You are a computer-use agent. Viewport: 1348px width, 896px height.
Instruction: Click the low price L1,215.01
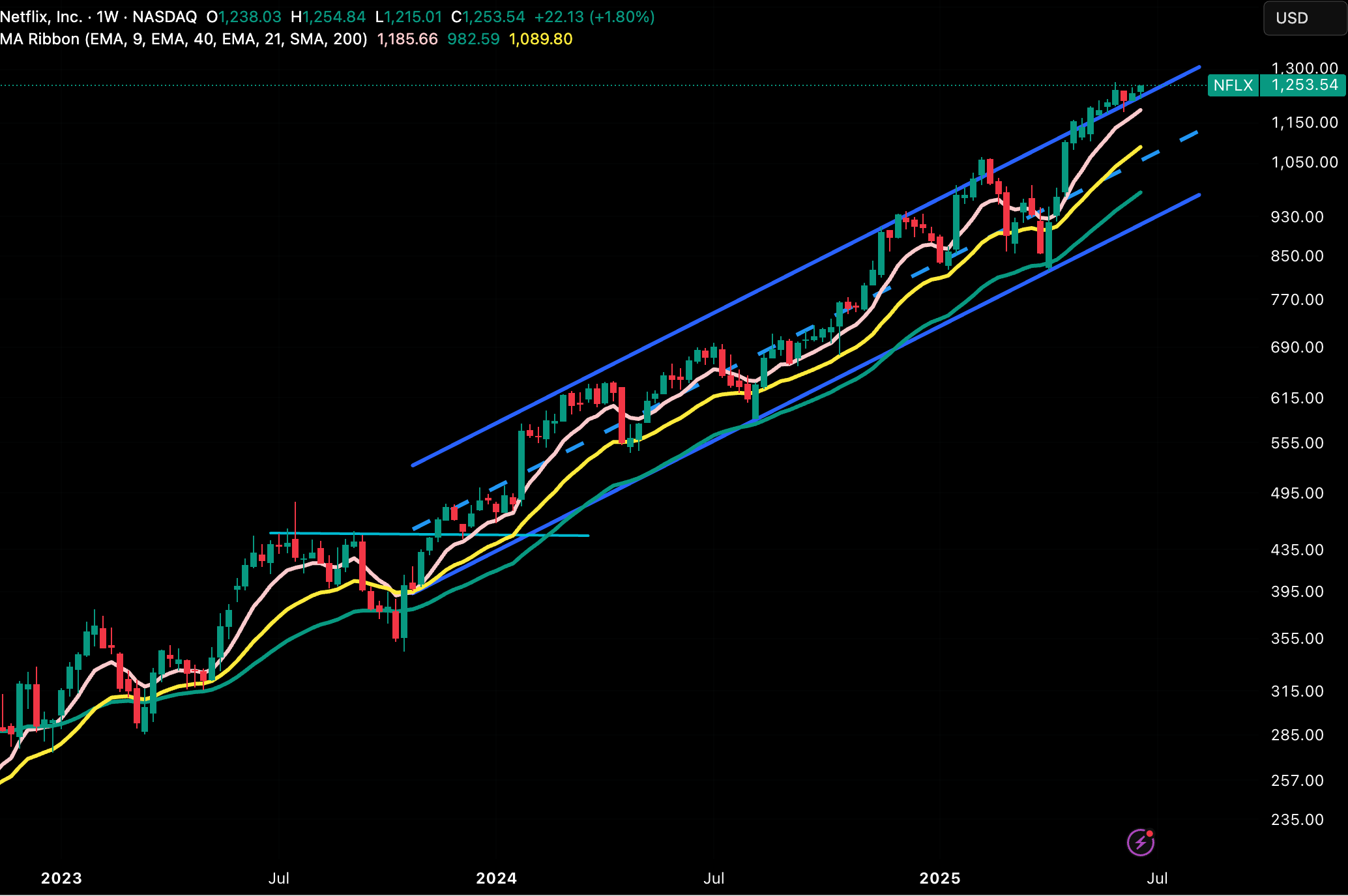[x=408, y=17]
